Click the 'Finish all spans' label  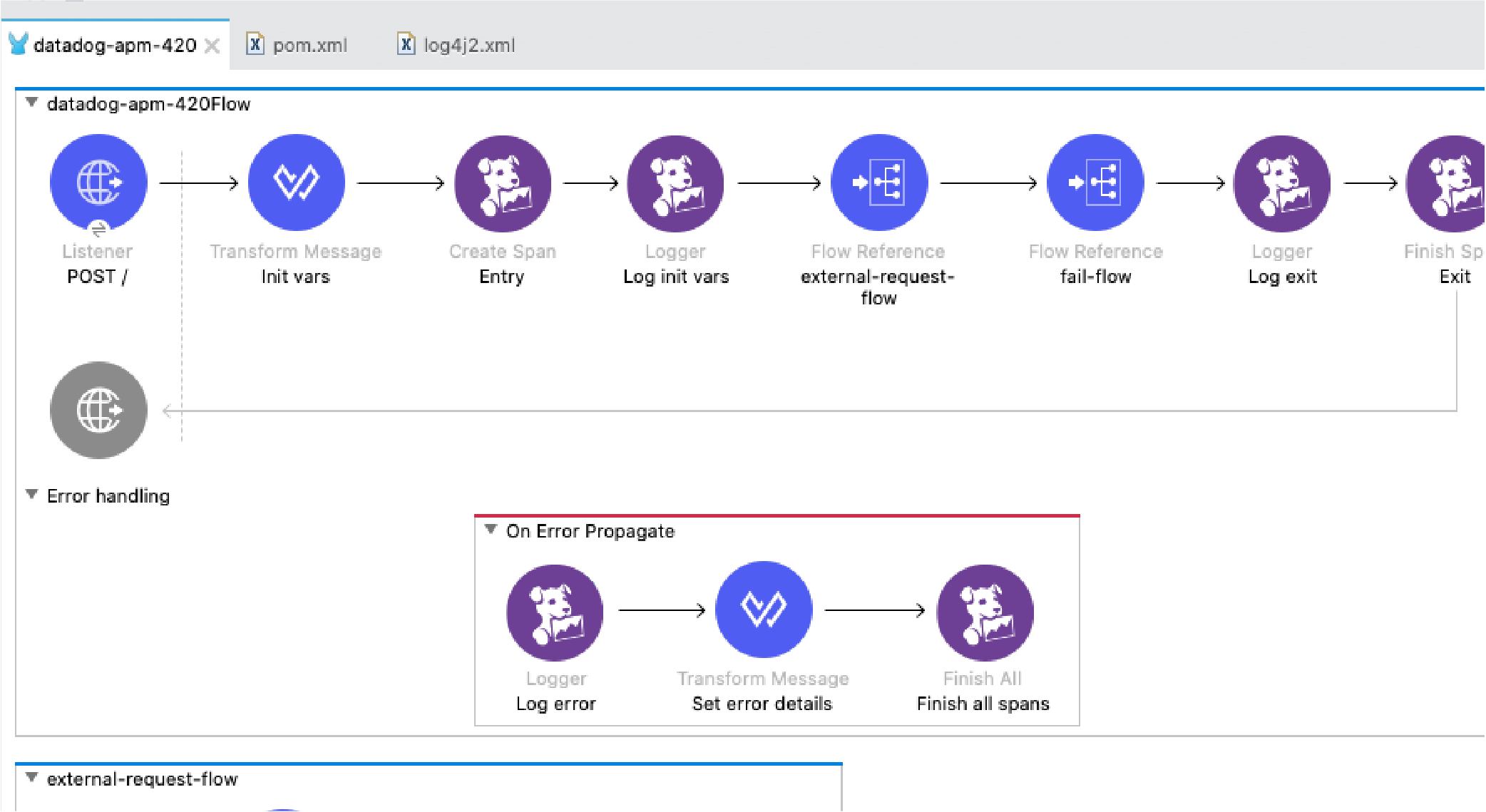983,704
